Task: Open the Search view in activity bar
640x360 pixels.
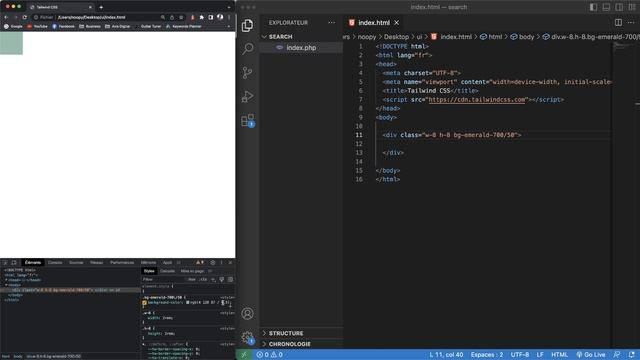Action: click(x=247, y=49)
